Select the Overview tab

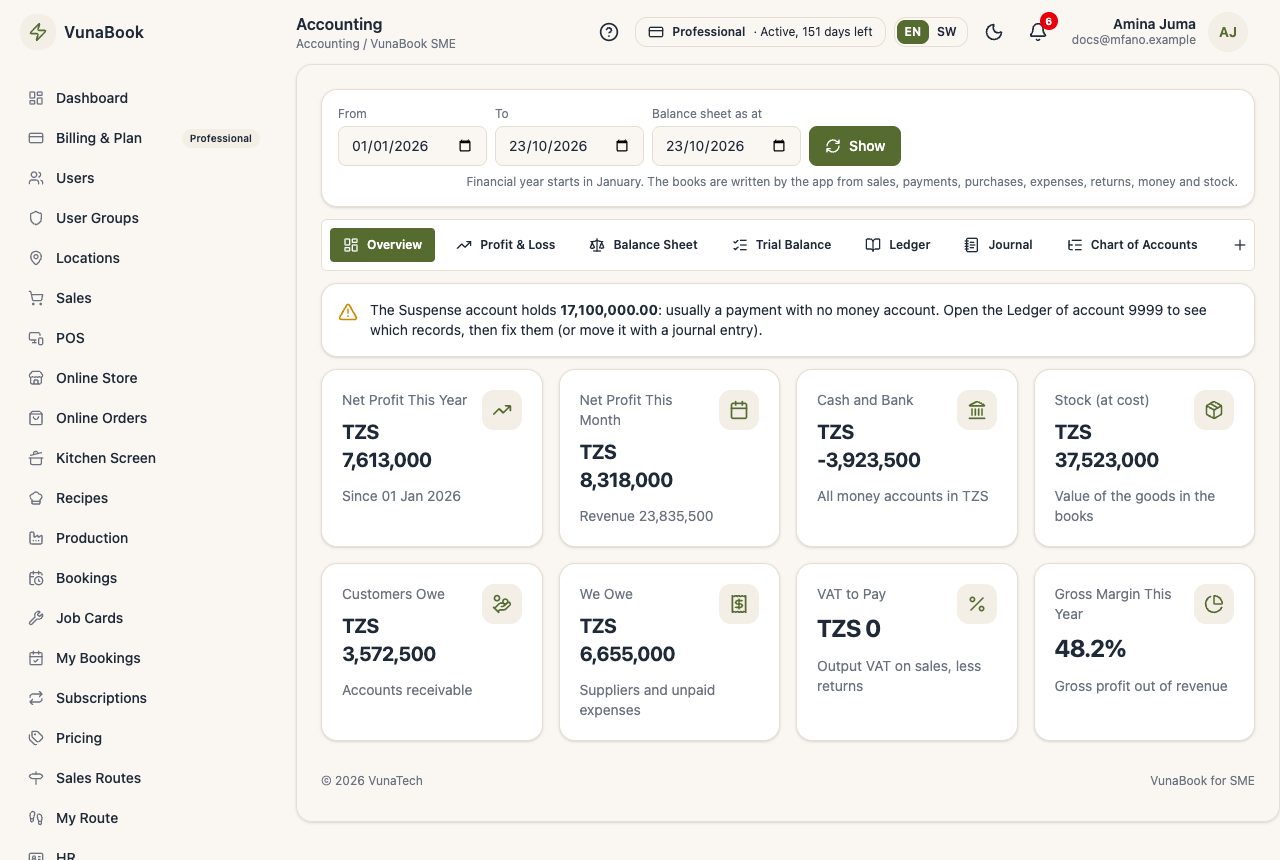[382, 245]
